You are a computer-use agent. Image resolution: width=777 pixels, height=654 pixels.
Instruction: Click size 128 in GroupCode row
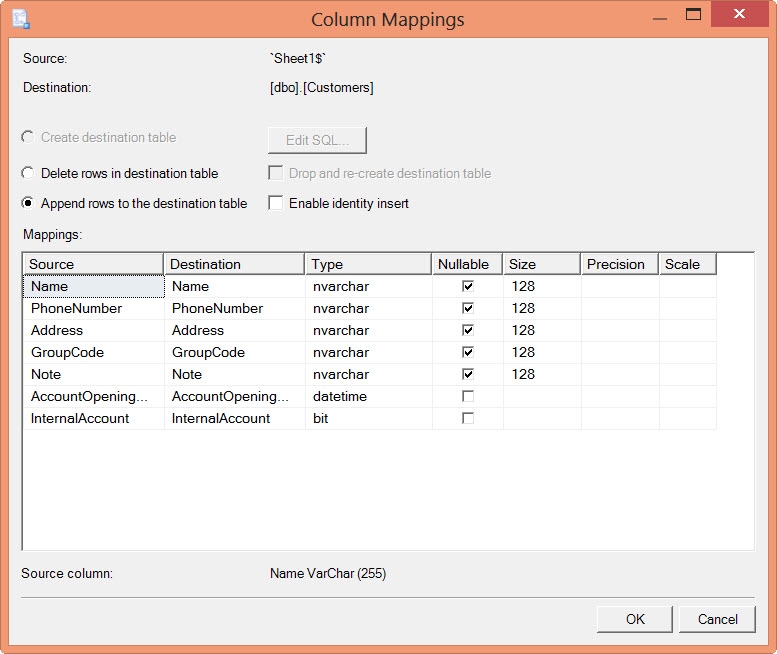[x=542, y=352]
